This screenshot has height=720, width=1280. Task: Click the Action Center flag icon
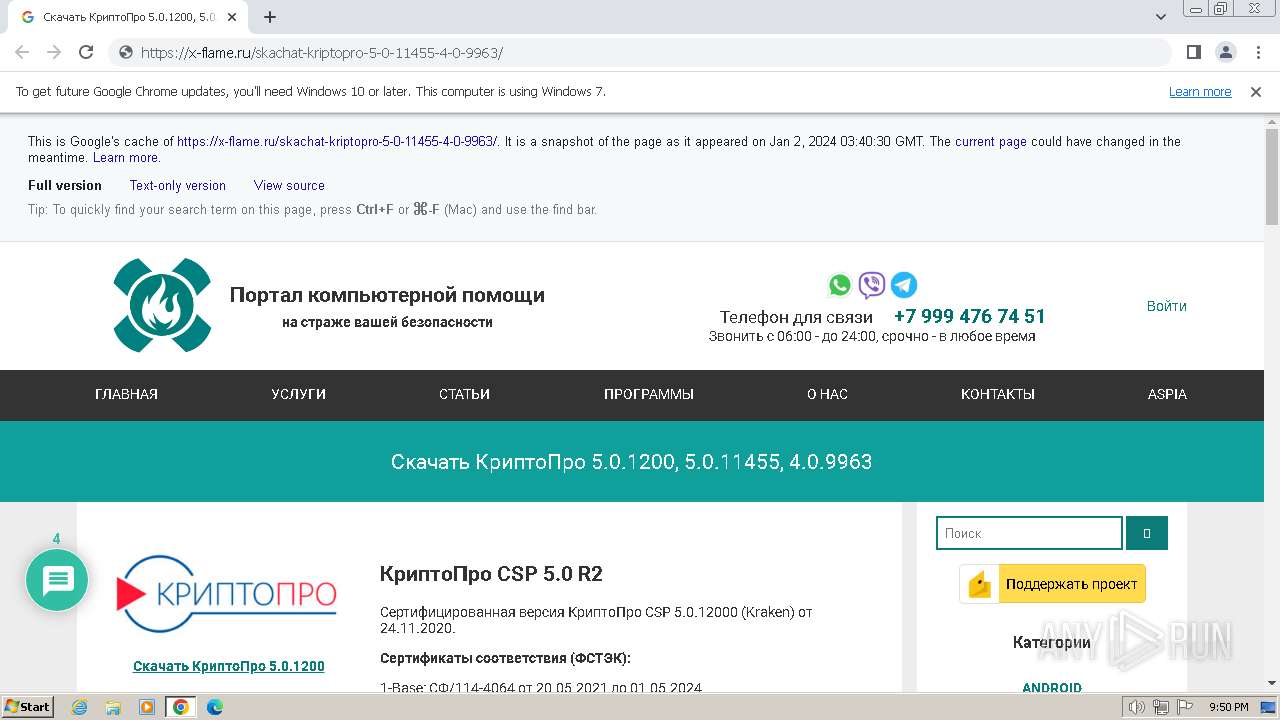click(x=1185, y=707)
